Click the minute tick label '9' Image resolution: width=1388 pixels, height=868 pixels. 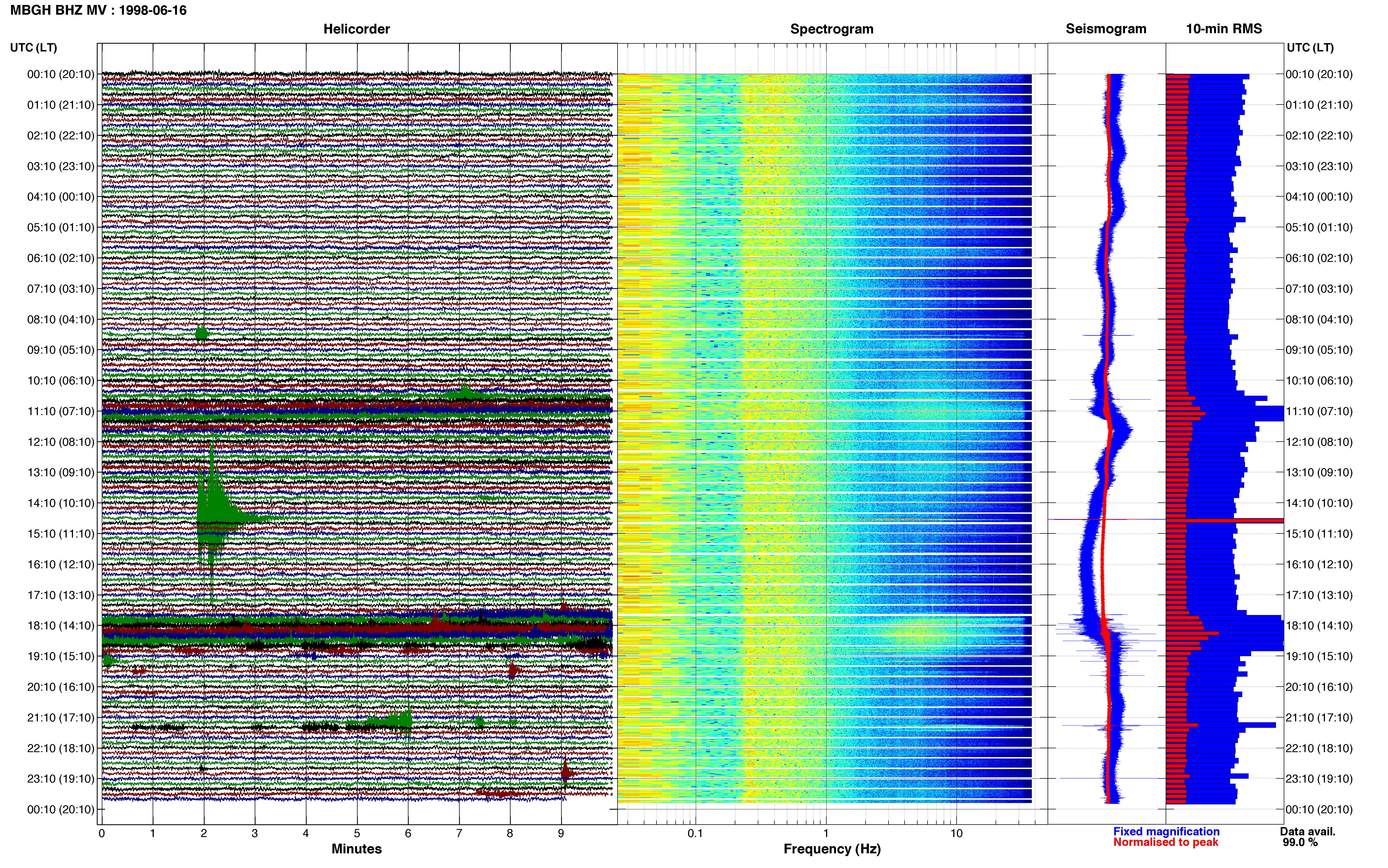[x=561, y=833]
